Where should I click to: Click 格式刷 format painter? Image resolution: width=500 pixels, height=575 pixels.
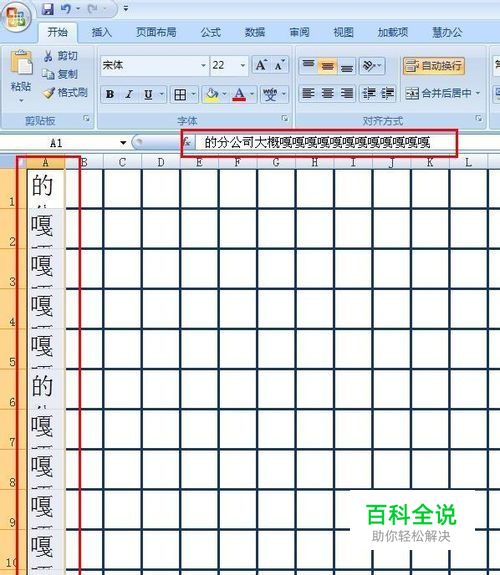[x=65, y=92]
